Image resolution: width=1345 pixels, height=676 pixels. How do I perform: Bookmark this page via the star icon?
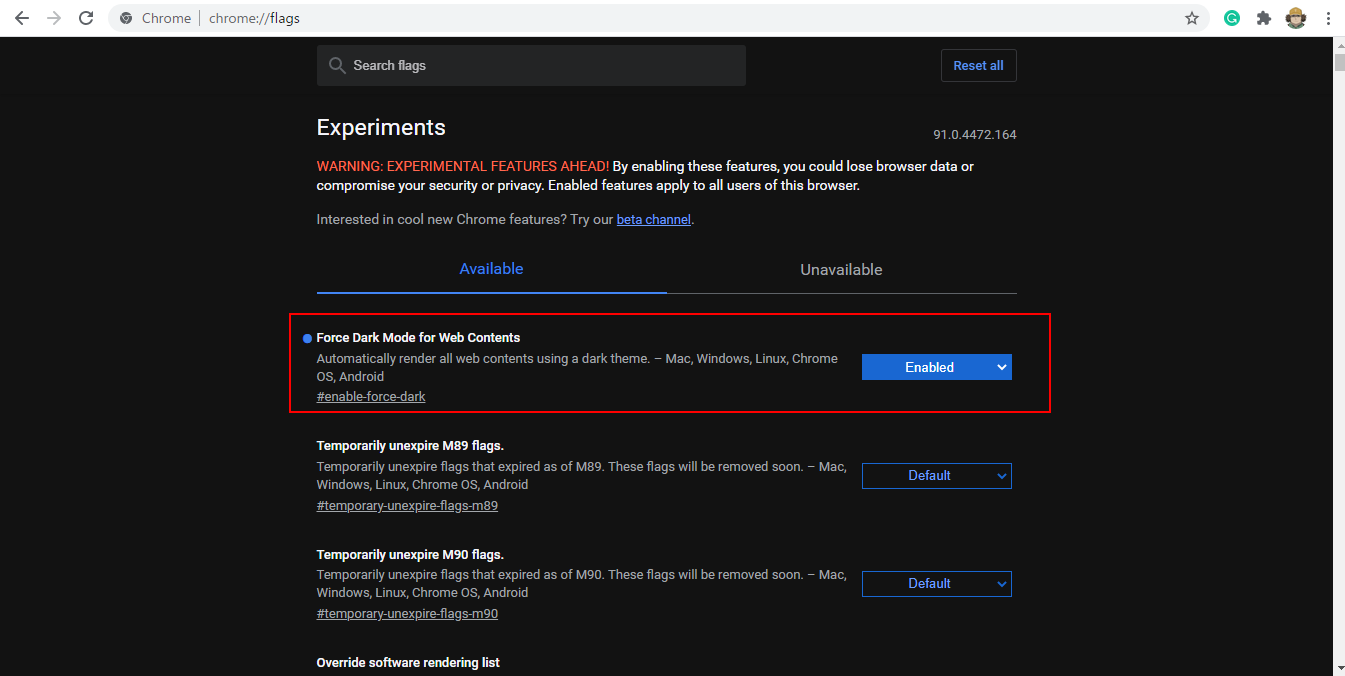tap(1191, 17)
